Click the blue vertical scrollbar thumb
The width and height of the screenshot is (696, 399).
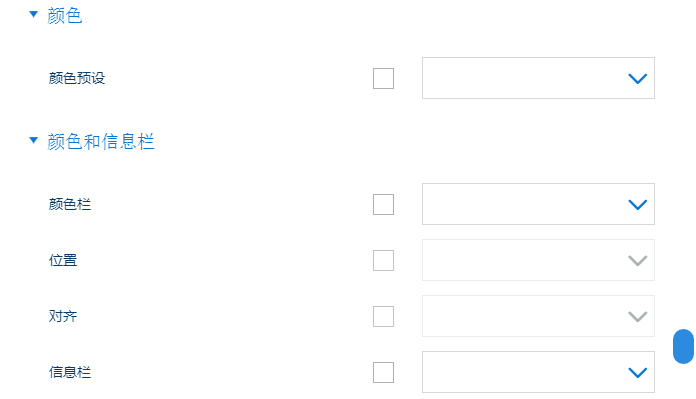(x=683, y=347)
